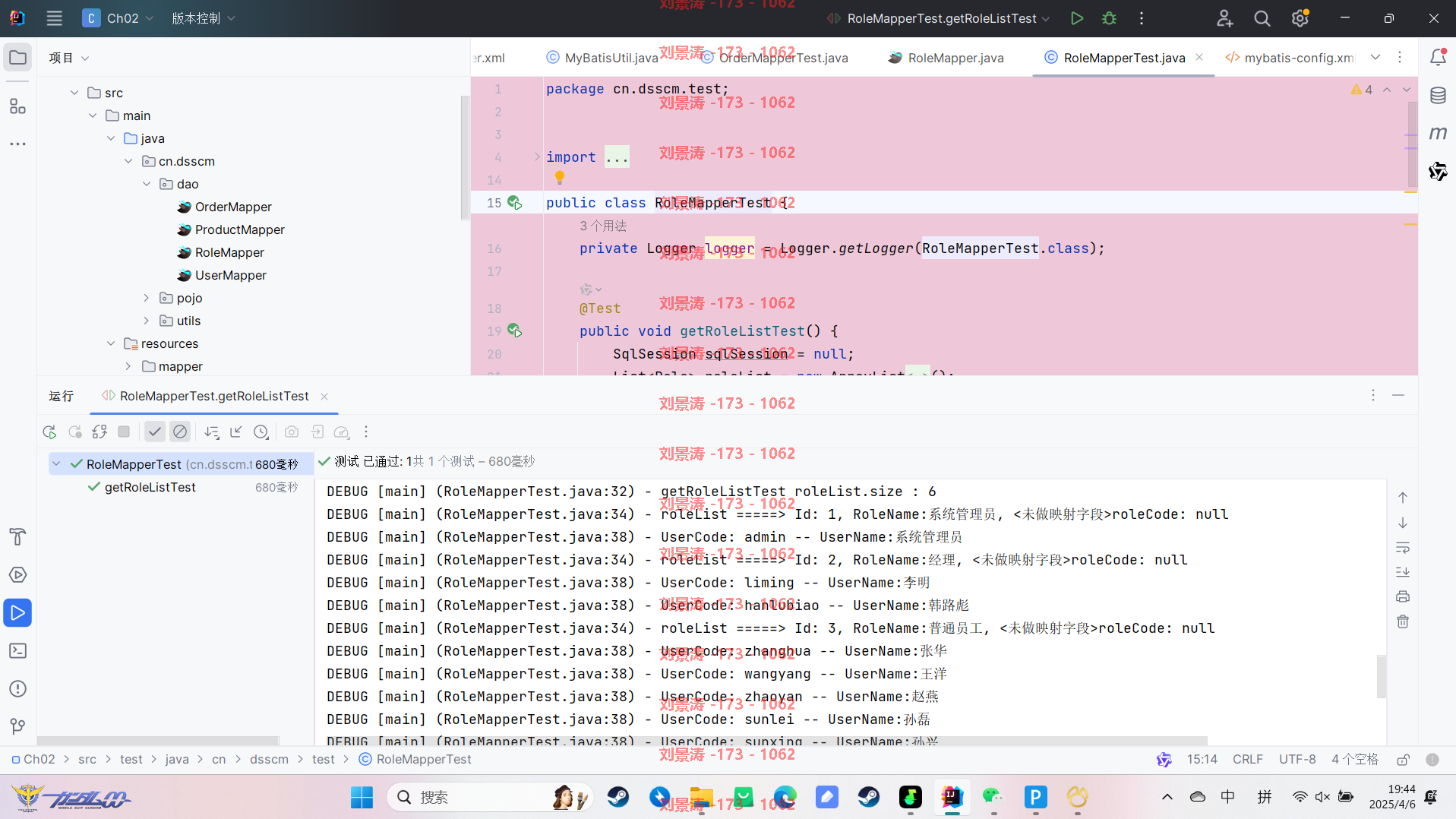Image resolution: width=1456 pixels, height=819 pixels.
Task: Open Windows Start menu
Action: (x=362, y=797)
